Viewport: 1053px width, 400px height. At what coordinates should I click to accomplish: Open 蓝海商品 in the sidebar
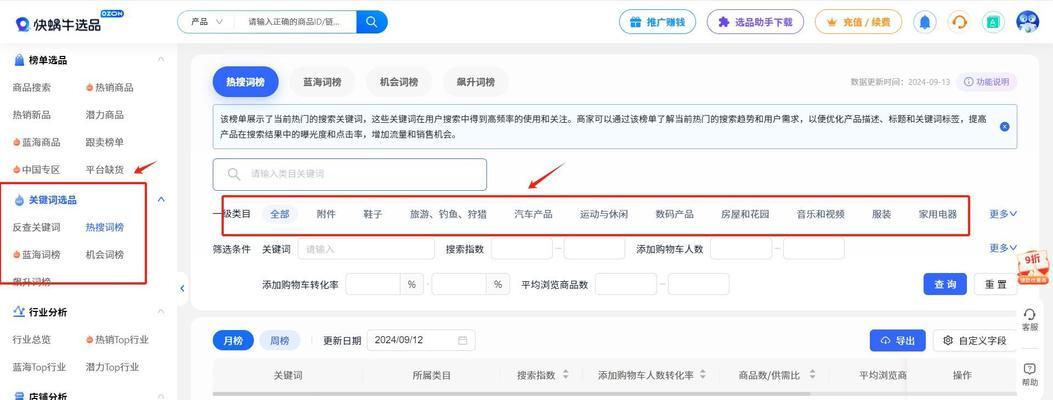tap(36, 142)
